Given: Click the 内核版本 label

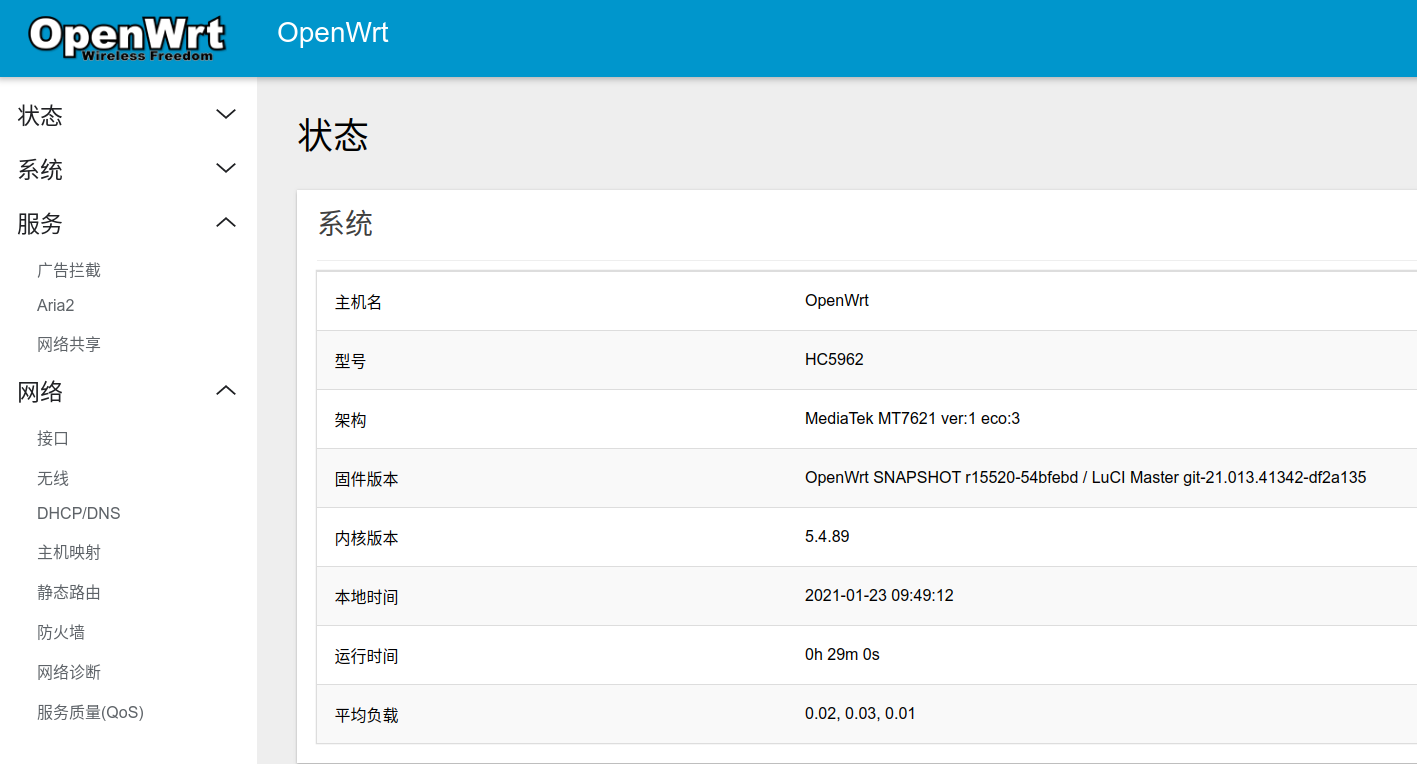Looking at the screenshot, I should tap(366, 538).
